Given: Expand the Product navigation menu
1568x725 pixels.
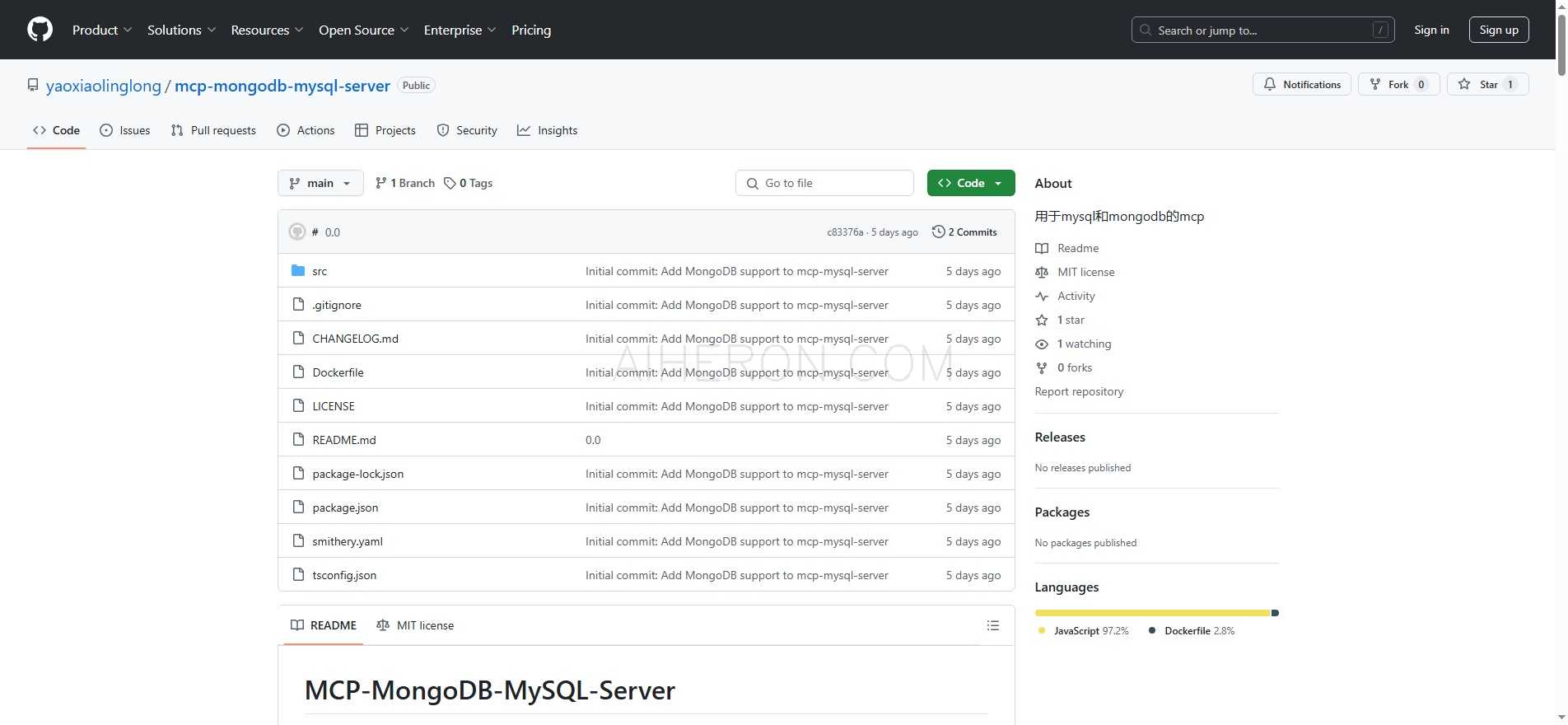Looking at the screenshot, I should point(101,30).
